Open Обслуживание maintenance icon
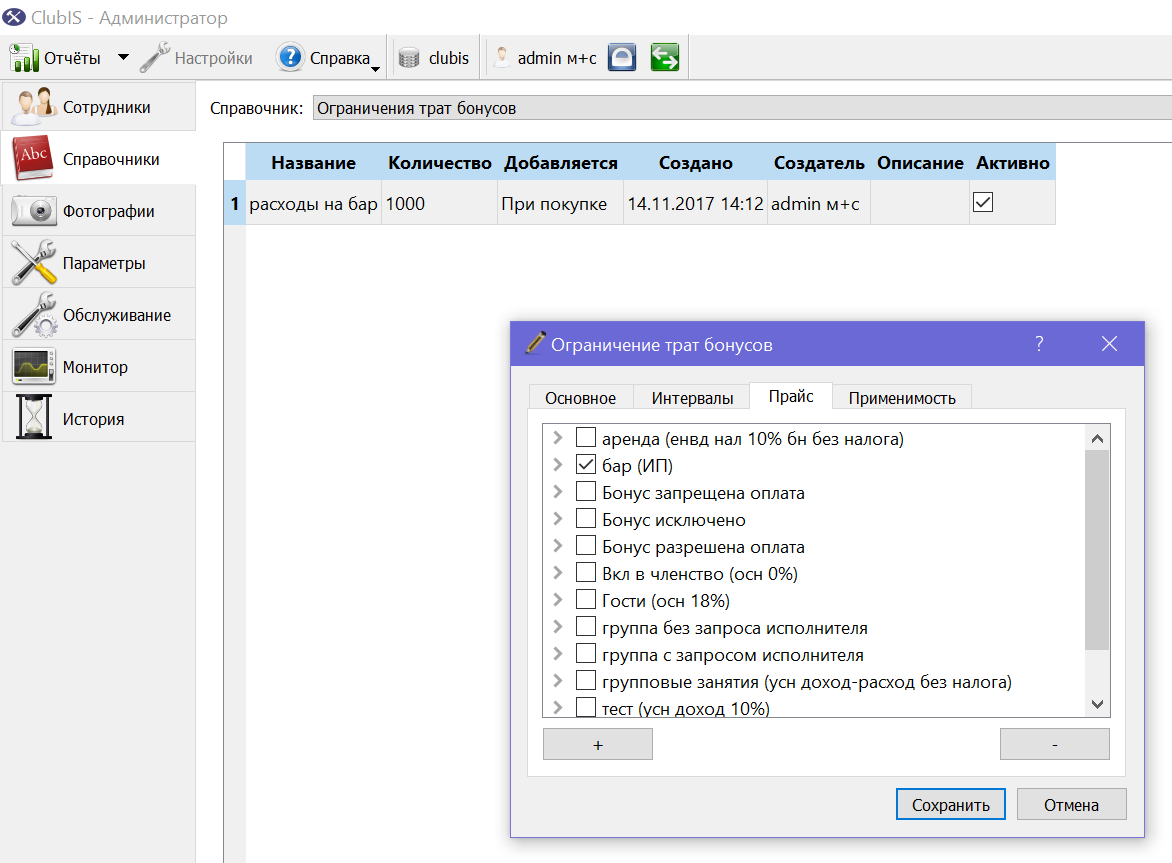The height and width of the screenshot is (863, 1172). tap(34, 315)
